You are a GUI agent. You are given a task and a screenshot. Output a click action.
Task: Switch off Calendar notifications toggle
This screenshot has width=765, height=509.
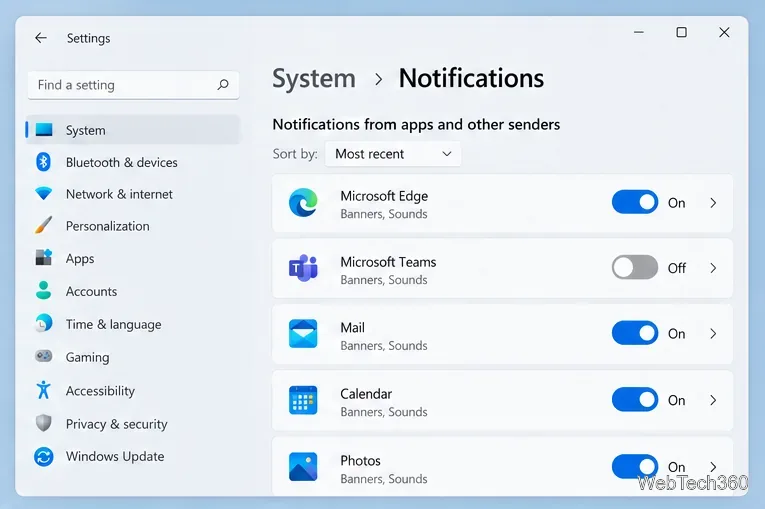point(635,399)
